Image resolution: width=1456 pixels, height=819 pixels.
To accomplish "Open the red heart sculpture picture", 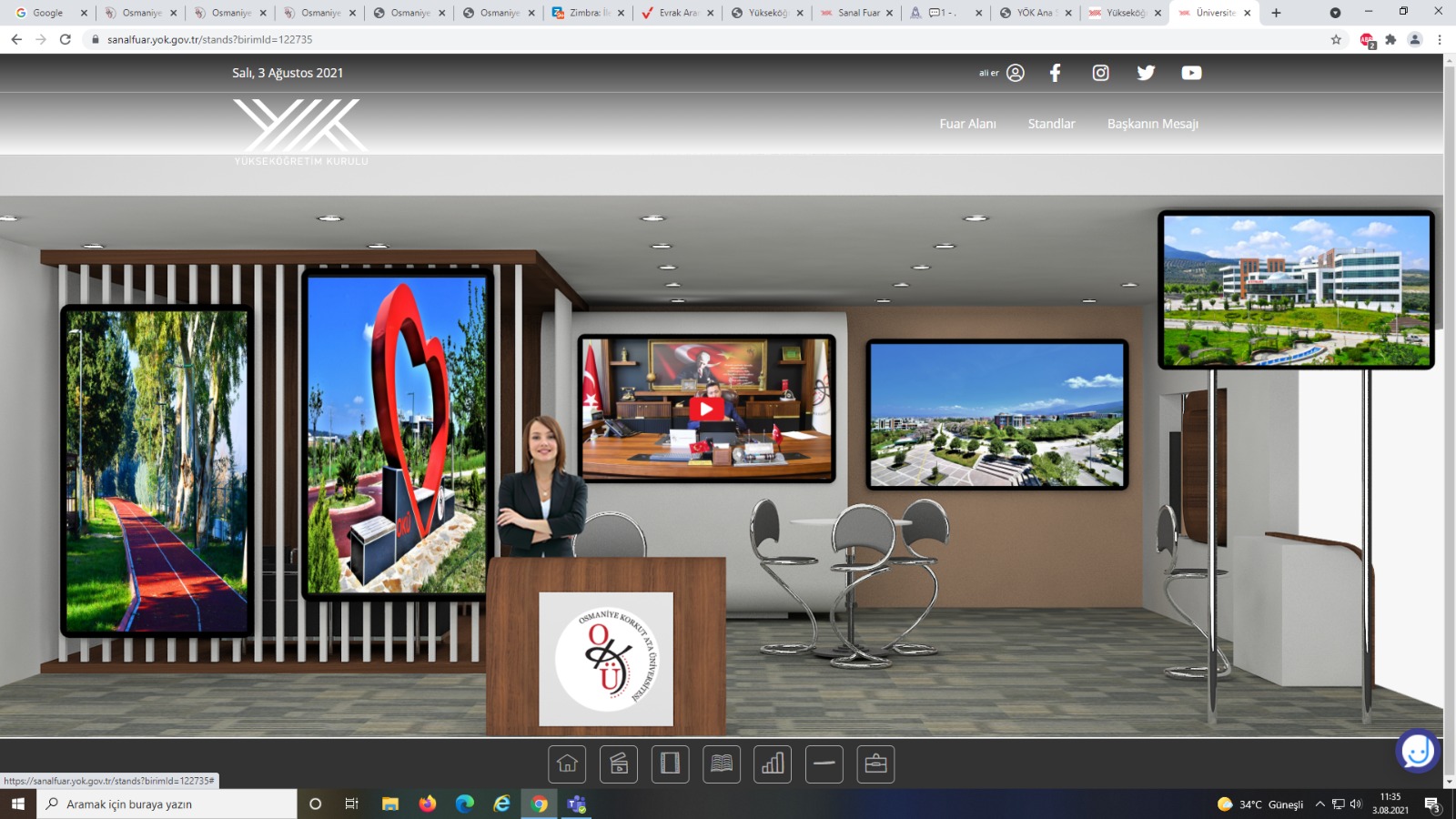I will [x=397, y=434].
